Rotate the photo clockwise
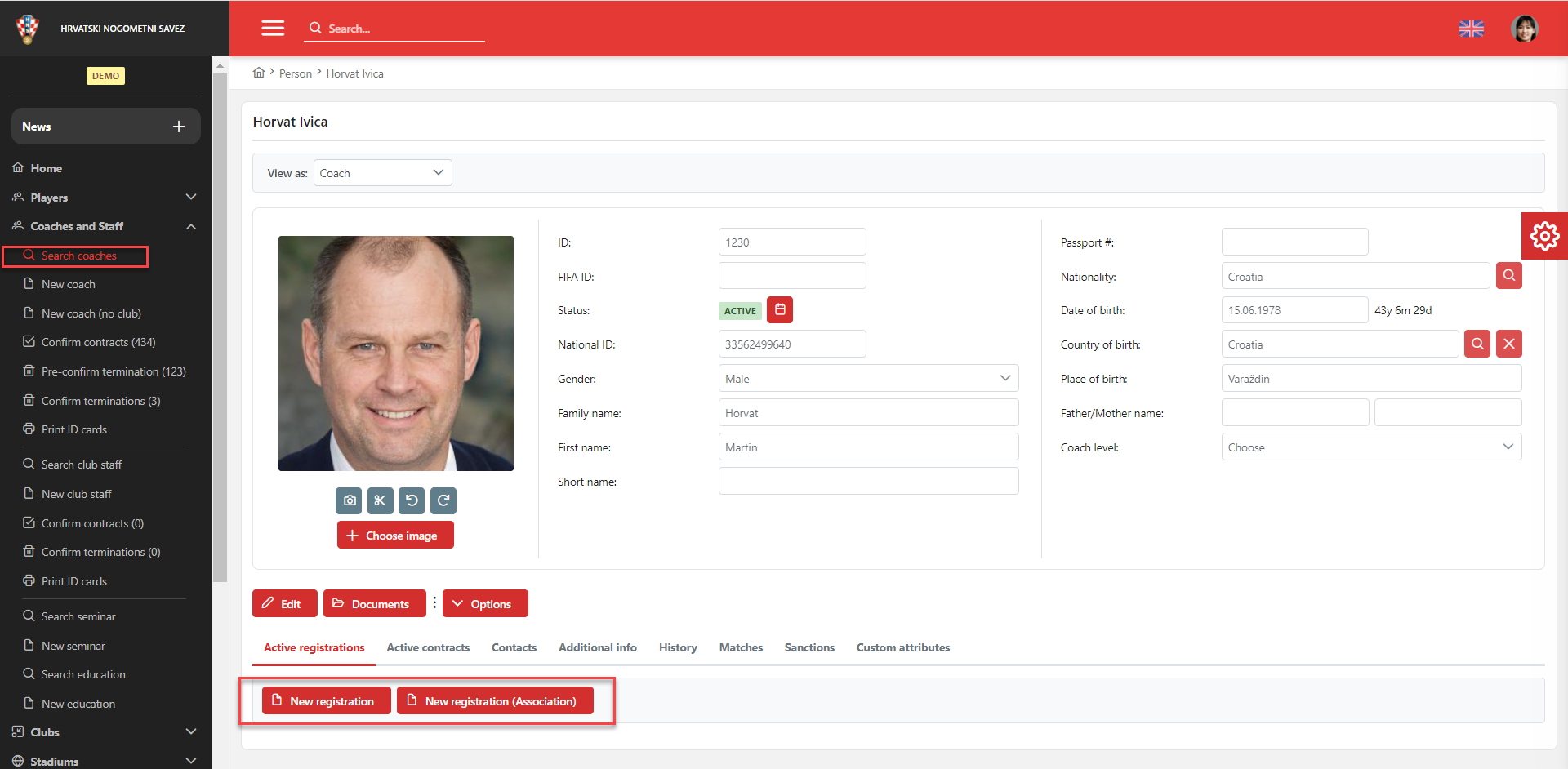The height and width of the screenshot is (769, 1568). coord(443,500)
